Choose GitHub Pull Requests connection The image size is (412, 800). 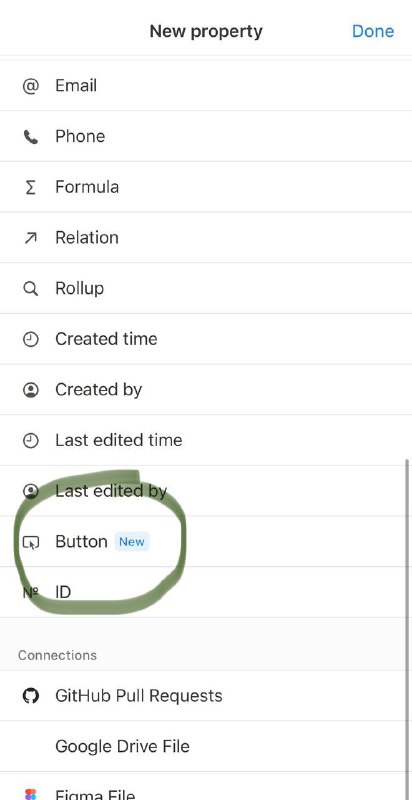(206, 696)
